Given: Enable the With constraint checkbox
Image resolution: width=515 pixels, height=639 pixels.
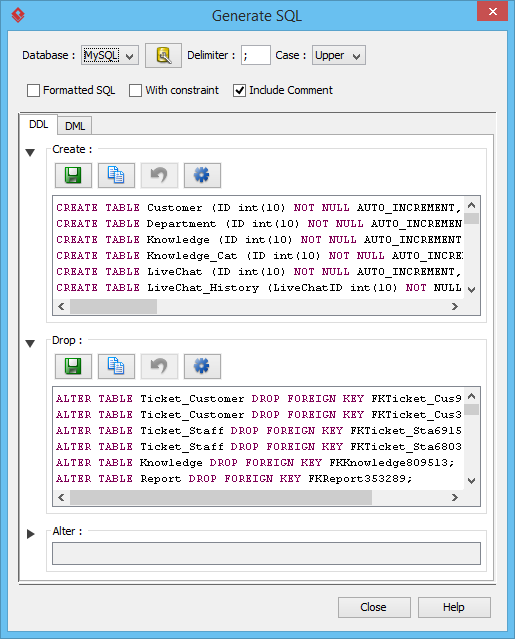Looking at the screenshot, I should click(135, 90).
